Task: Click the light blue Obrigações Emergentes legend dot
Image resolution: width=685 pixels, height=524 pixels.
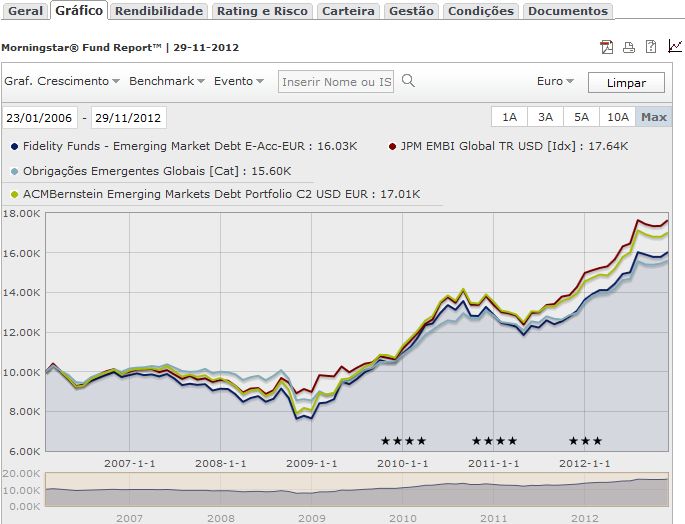Action: click(x=14, y=171)
